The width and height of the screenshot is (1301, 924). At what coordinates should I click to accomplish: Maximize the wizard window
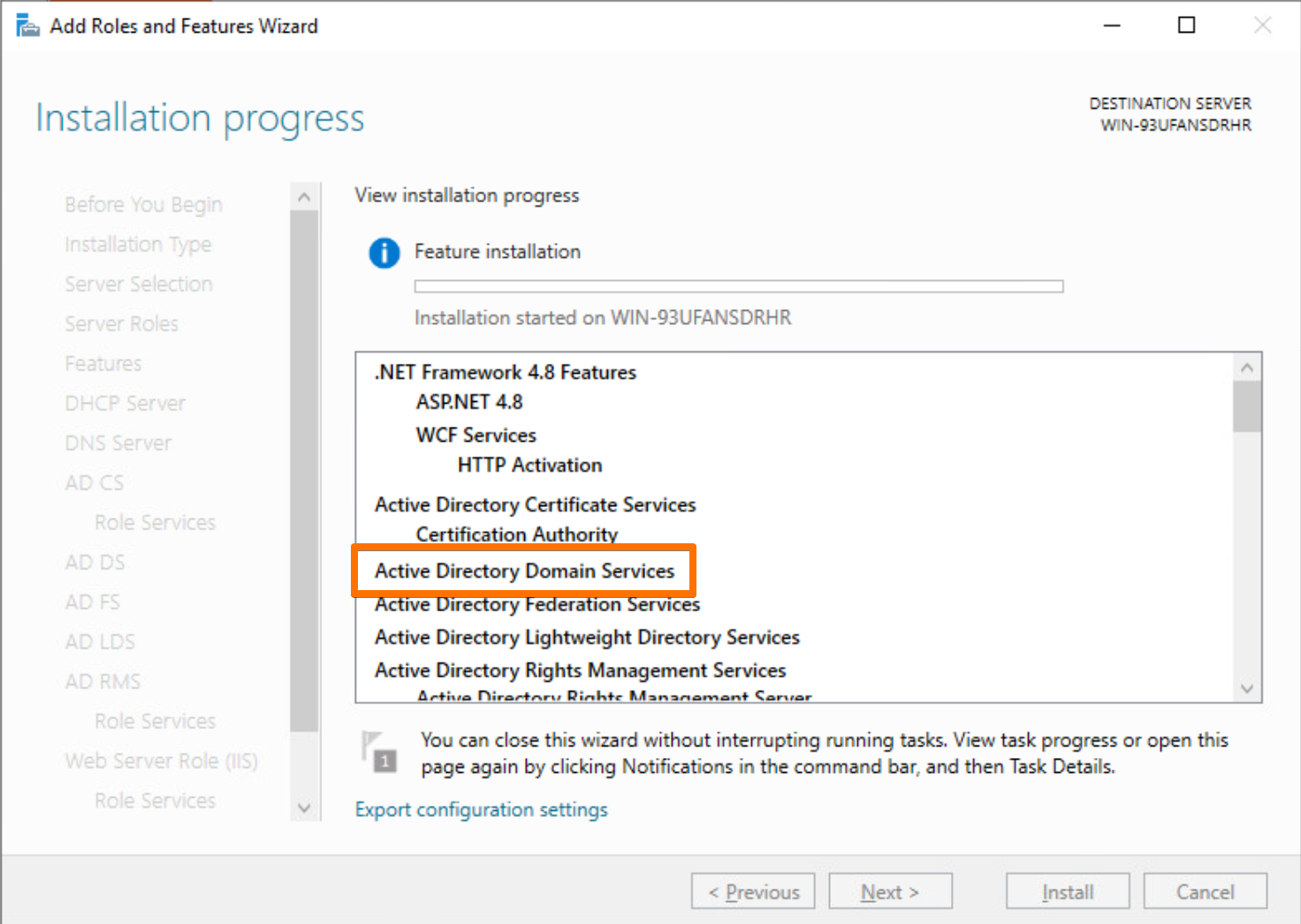click(x=1186, y=26)
